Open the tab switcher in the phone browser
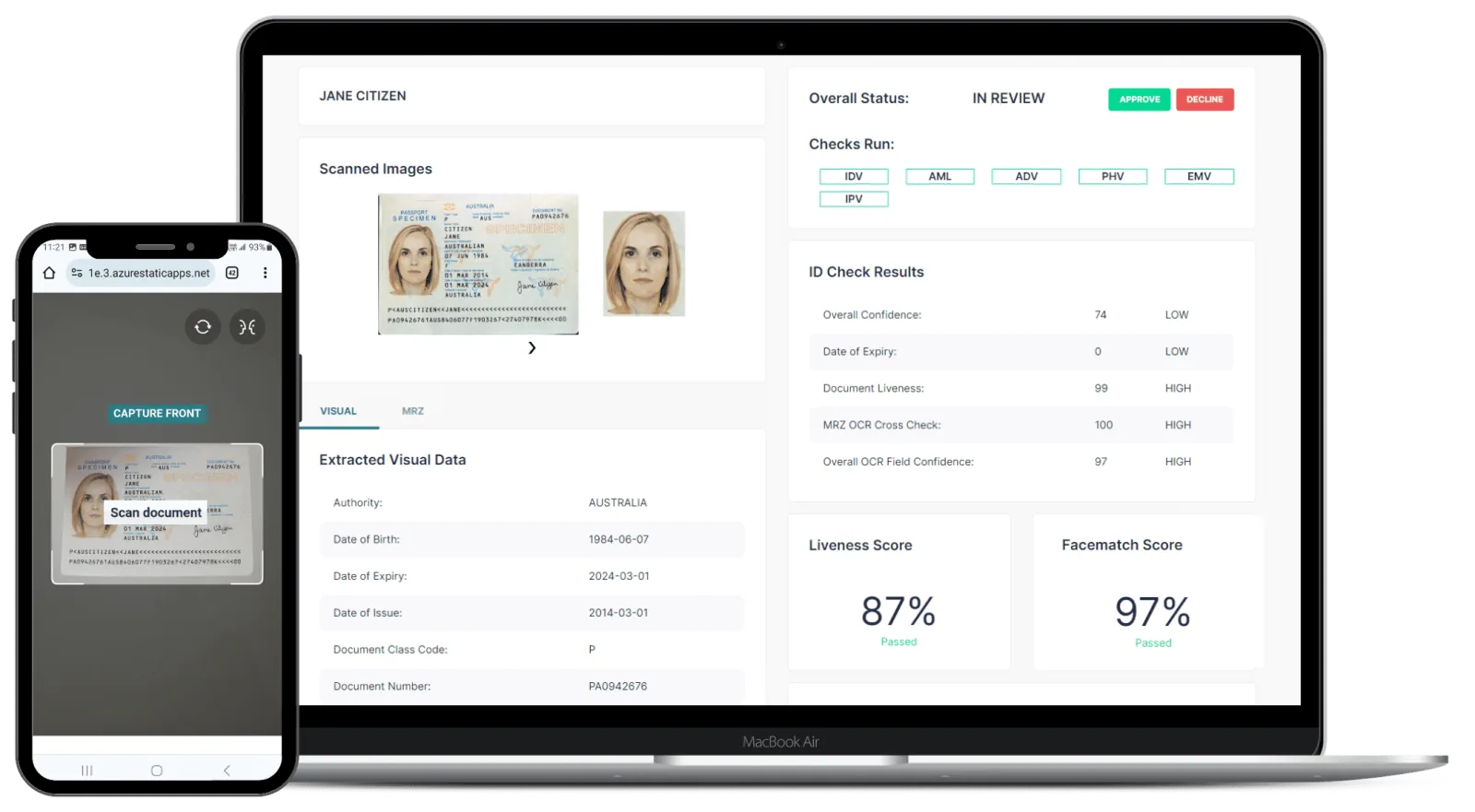 [x=232, y=273]
